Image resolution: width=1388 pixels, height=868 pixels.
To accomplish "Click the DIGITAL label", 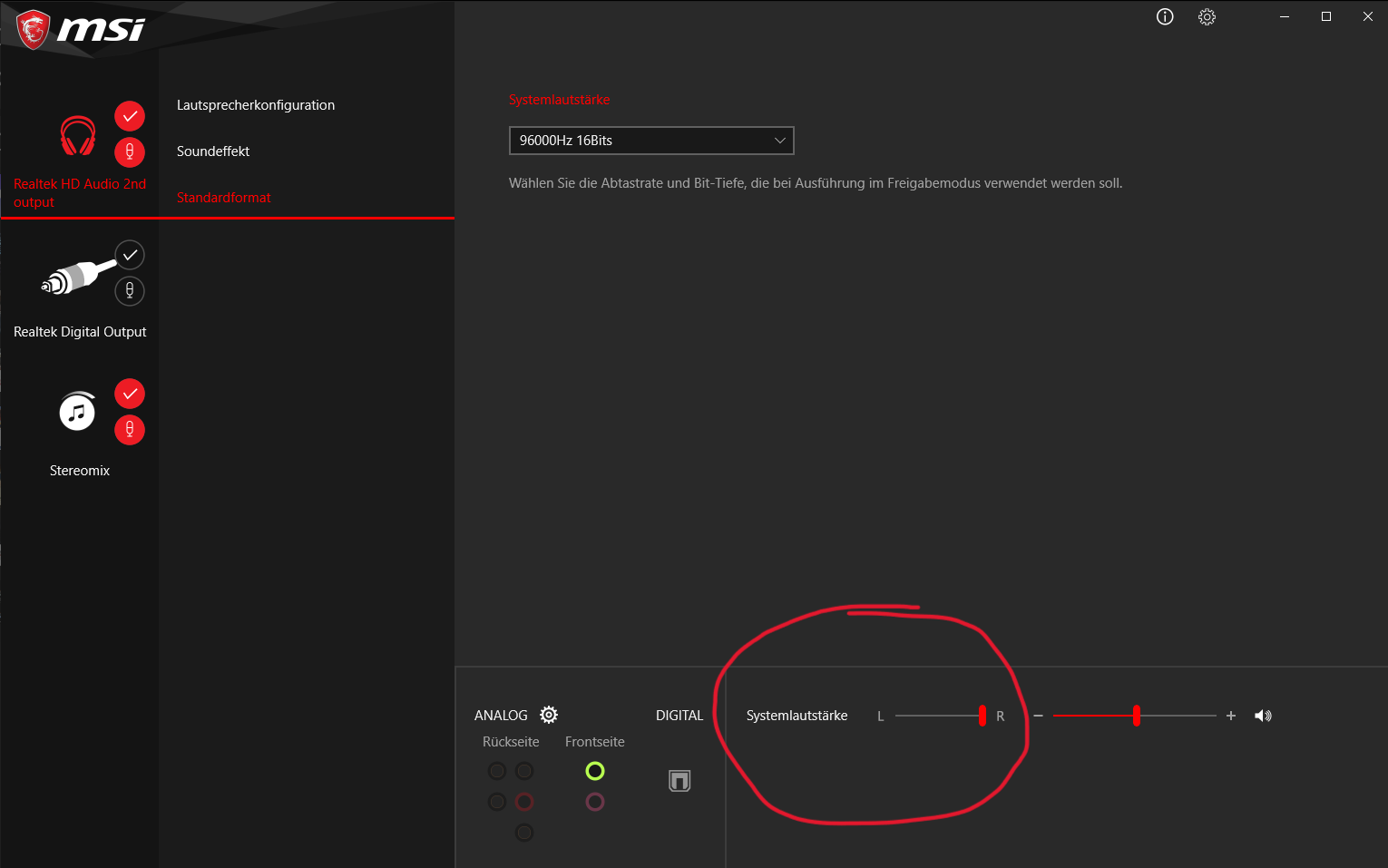I will [x=679, y=716].
